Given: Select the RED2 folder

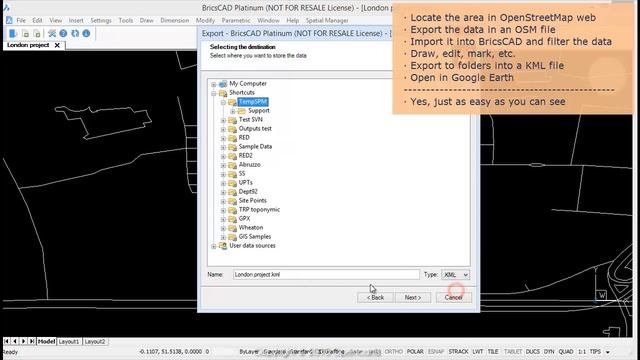Looking at the screenshot, I should coord(245,156).
